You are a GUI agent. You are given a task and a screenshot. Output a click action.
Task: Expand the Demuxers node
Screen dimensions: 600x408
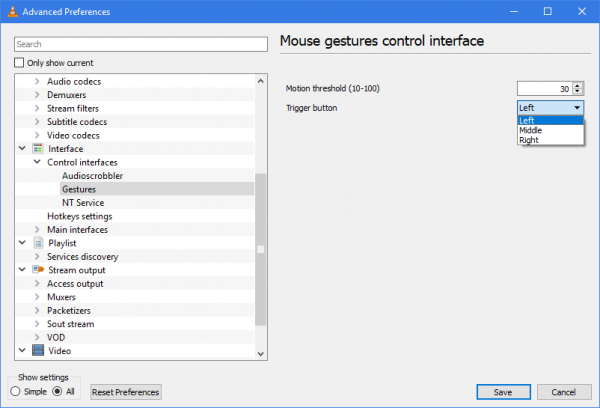[37, 95]
